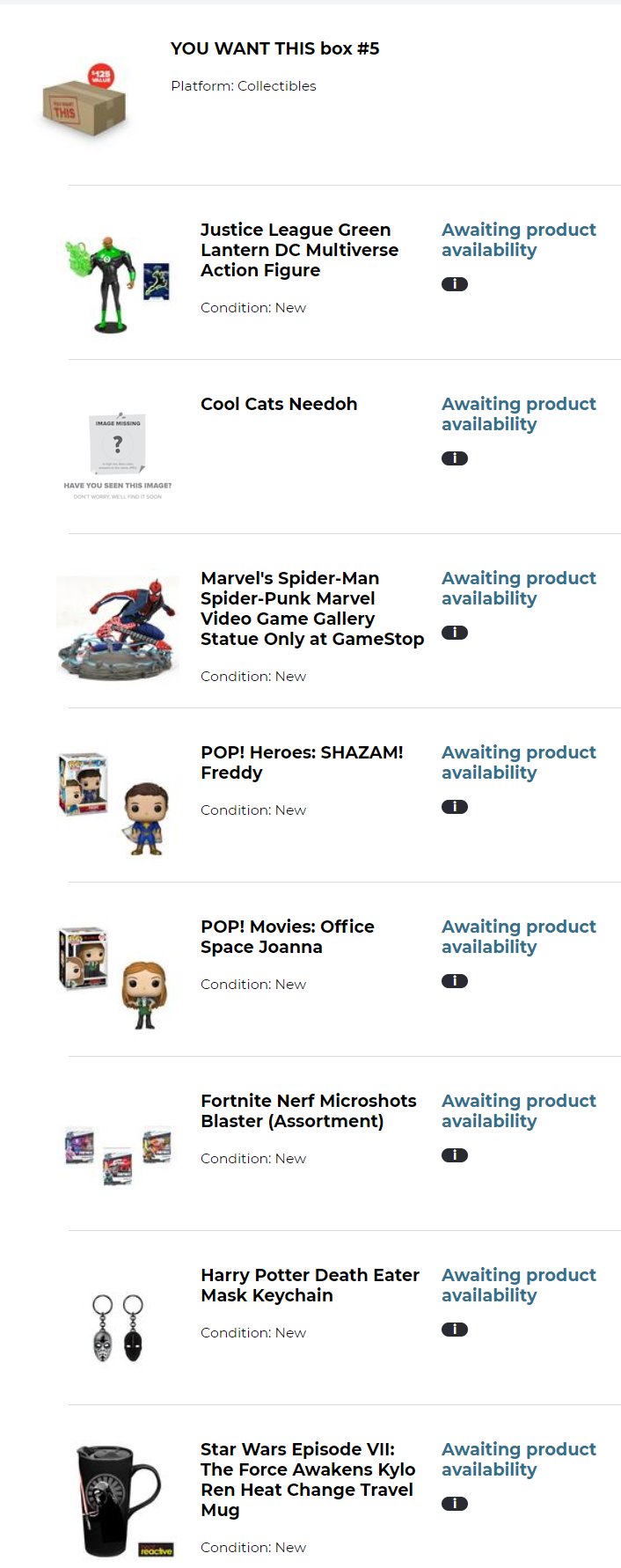The height and width of the screenshot is (1568, 621).
Task: Open info icon for Death Eater Mask Keychain
Action: tap(455, 1330)
